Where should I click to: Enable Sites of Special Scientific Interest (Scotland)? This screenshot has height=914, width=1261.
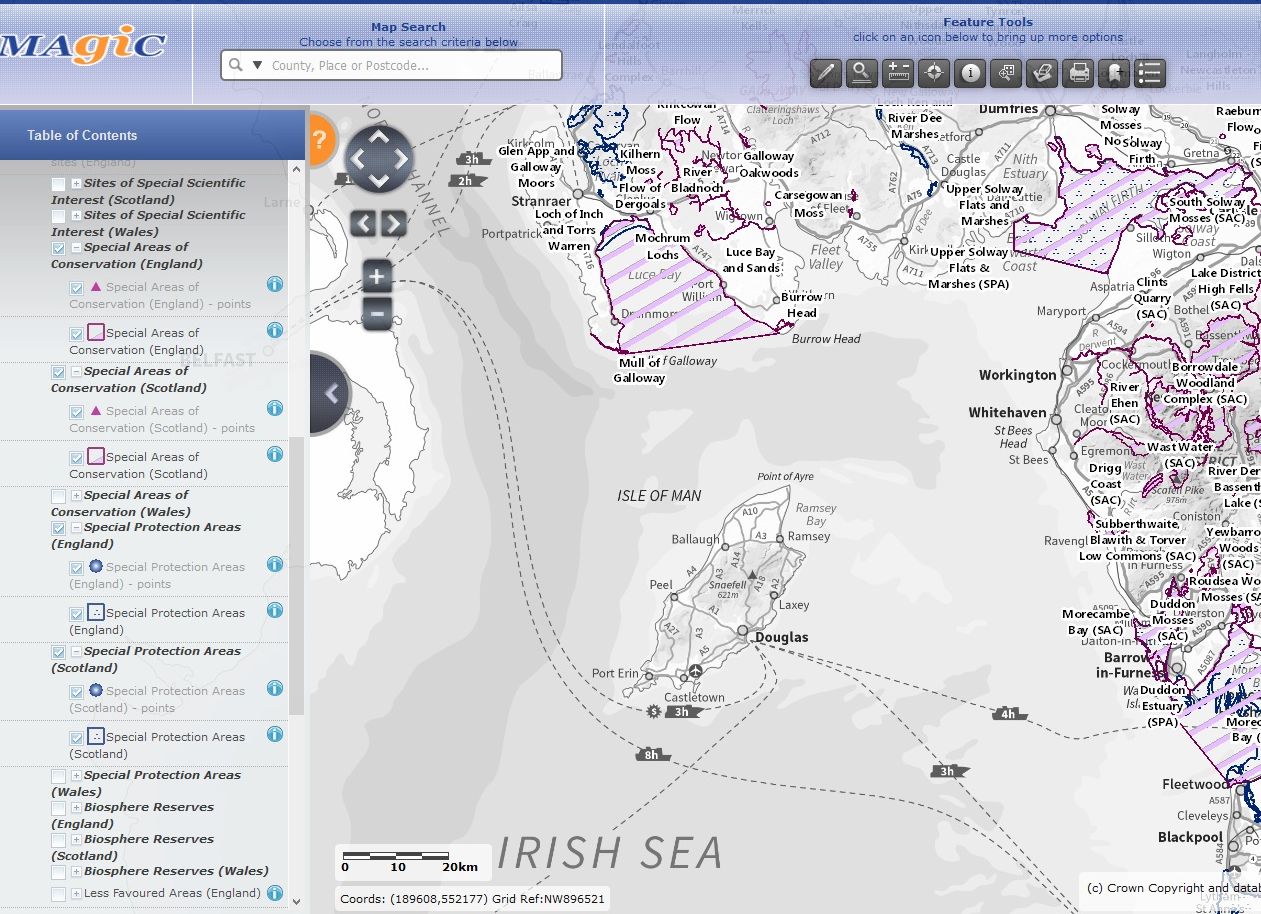click(x=59, y=184)
